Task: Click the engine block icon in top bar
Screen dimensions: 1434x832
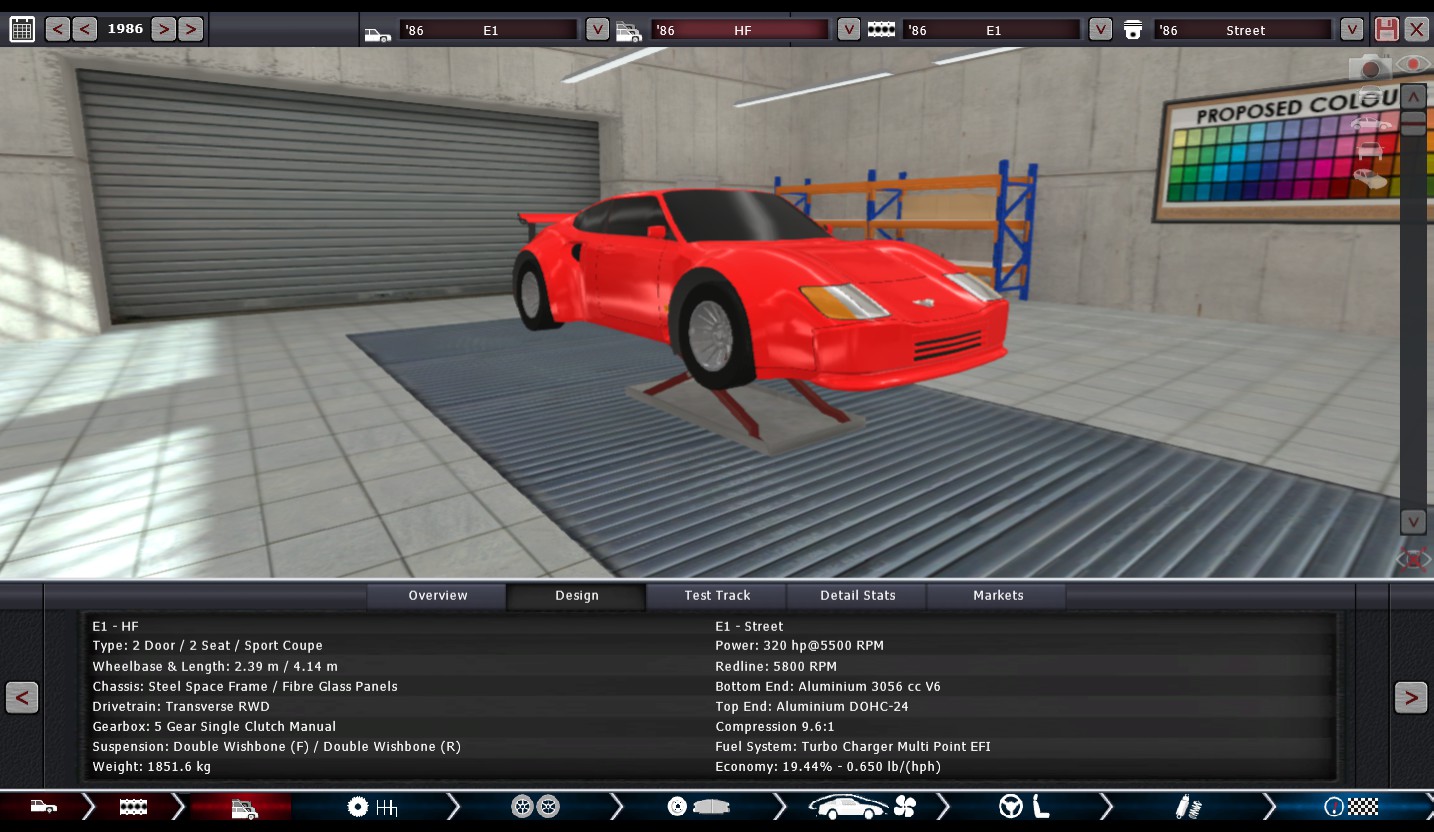Action: pyautogui.click(x=881, y=30)
